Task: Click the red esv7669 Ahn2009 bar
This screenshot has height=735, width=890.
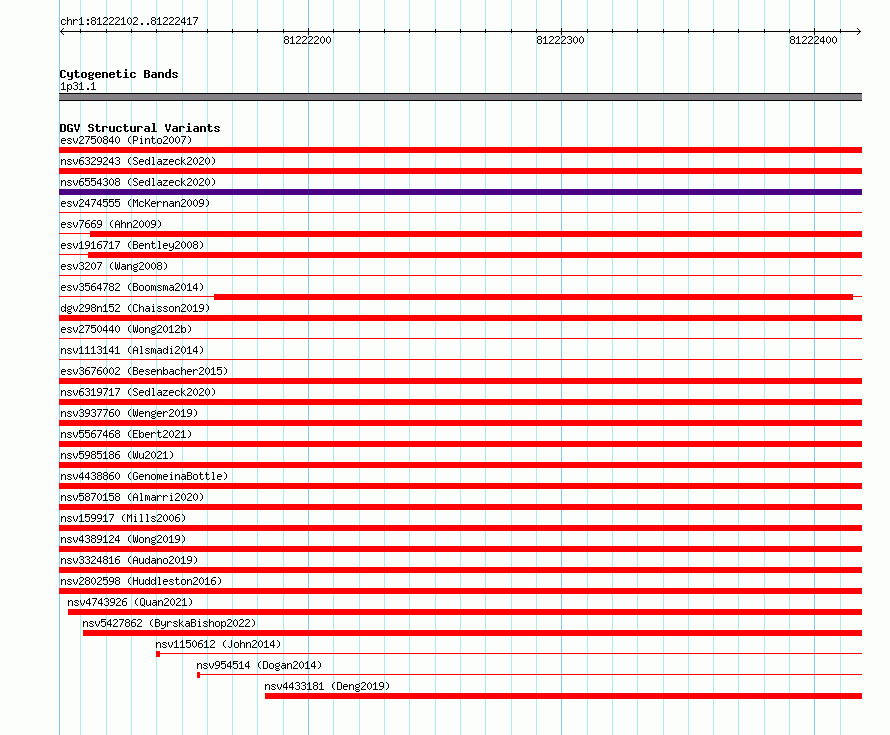Action: (476, 234)
